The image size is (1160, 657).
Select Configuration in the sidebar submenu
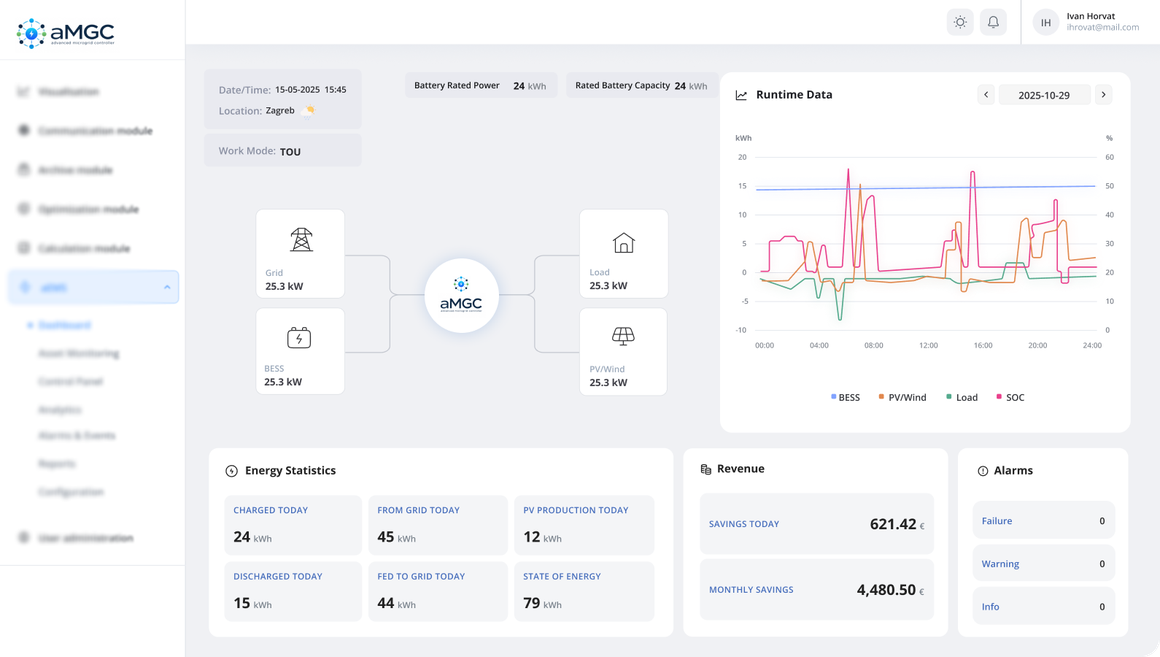71,491
